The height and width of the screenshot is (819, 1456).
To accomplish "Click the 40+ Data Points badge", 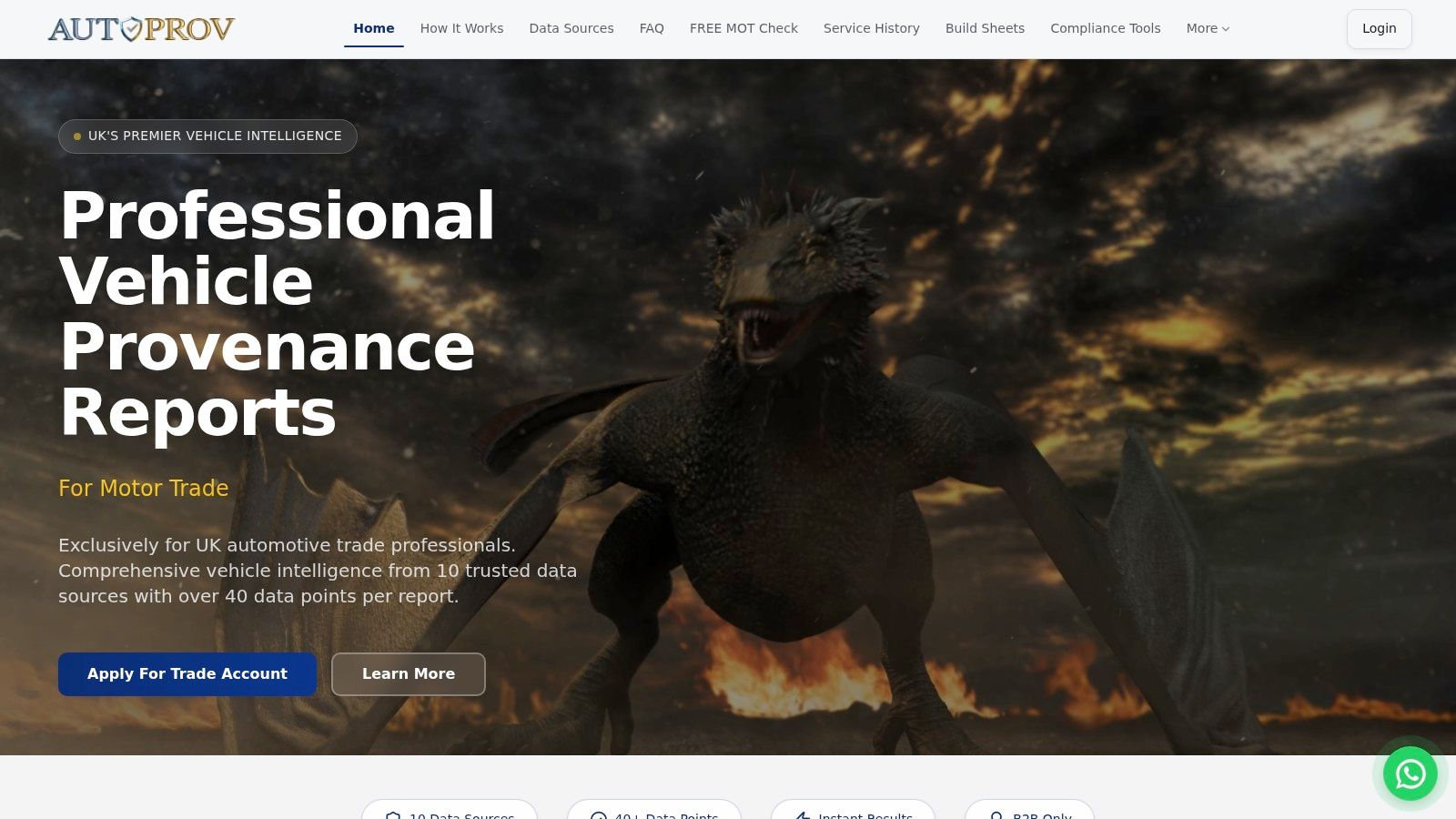I will coord(654,809).
